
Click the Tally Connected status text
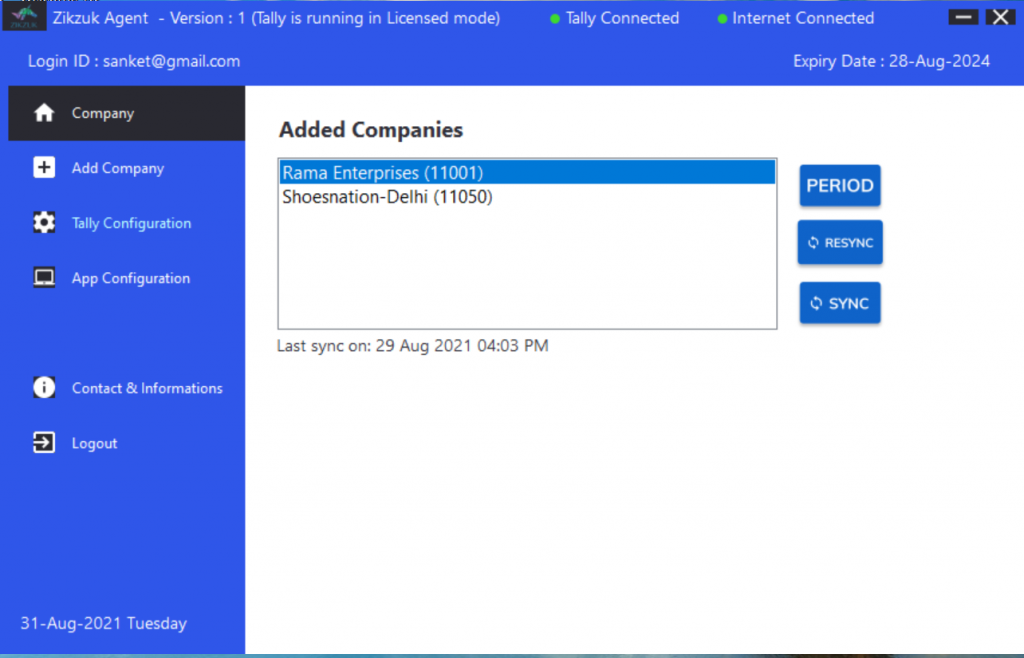click(x=622, y=18)
